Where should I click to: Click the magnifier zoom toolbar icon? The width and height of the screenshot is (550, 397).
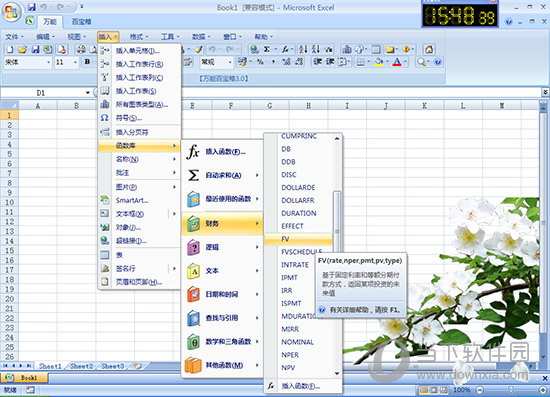[x=421, y=62]
